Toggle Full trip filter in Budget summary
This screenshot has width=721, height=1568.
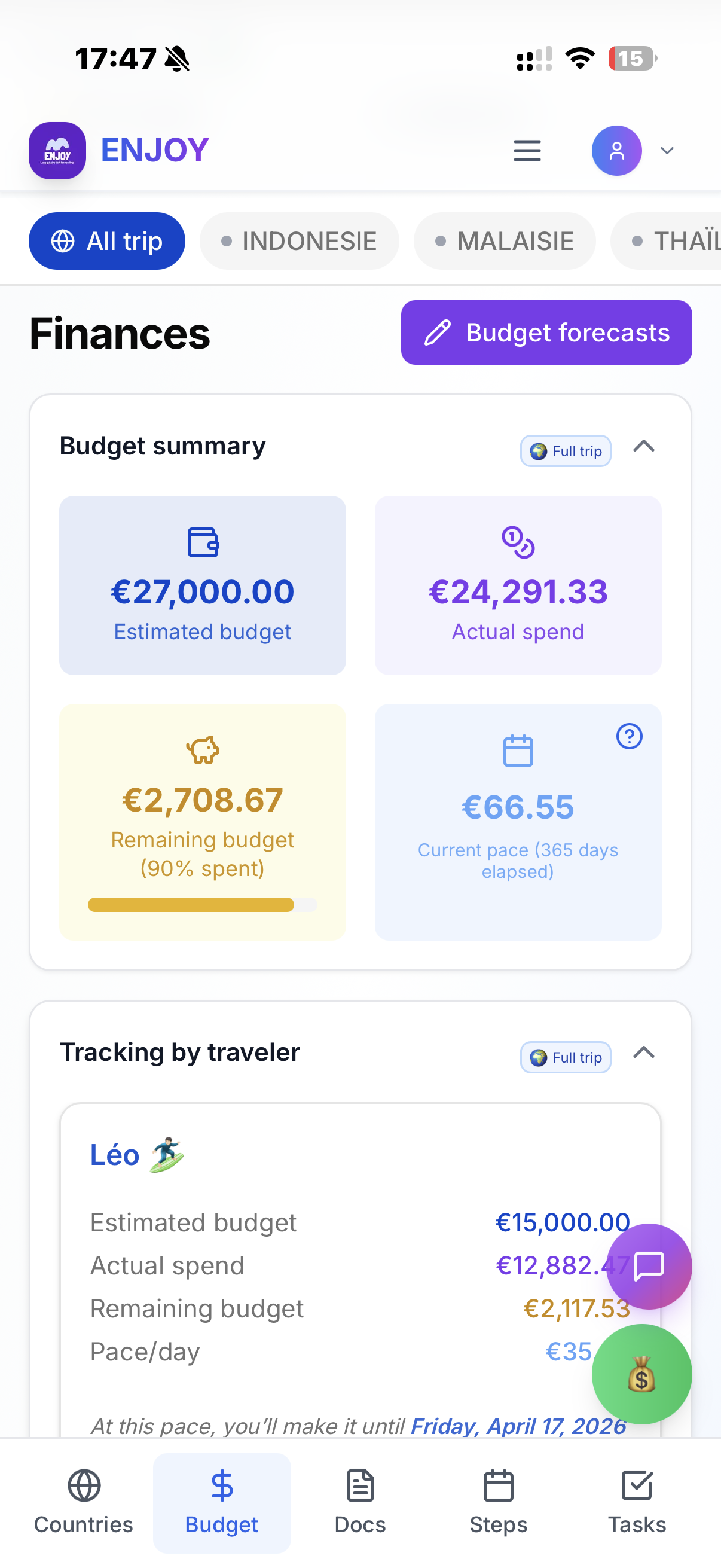point(565,451)
